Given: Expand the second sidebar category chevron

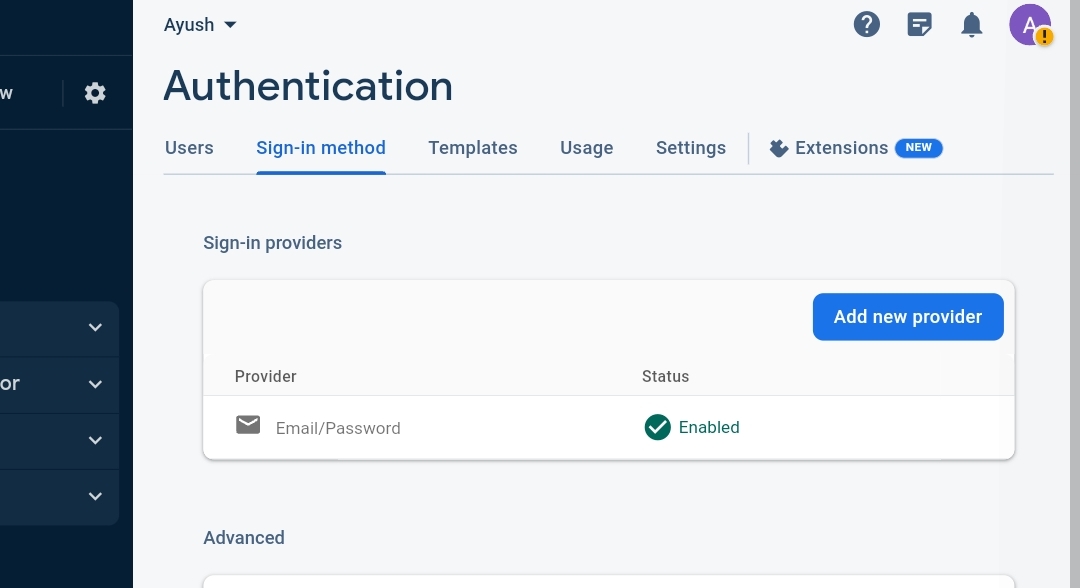Looking at the screenshot, I should coord(95,384).
